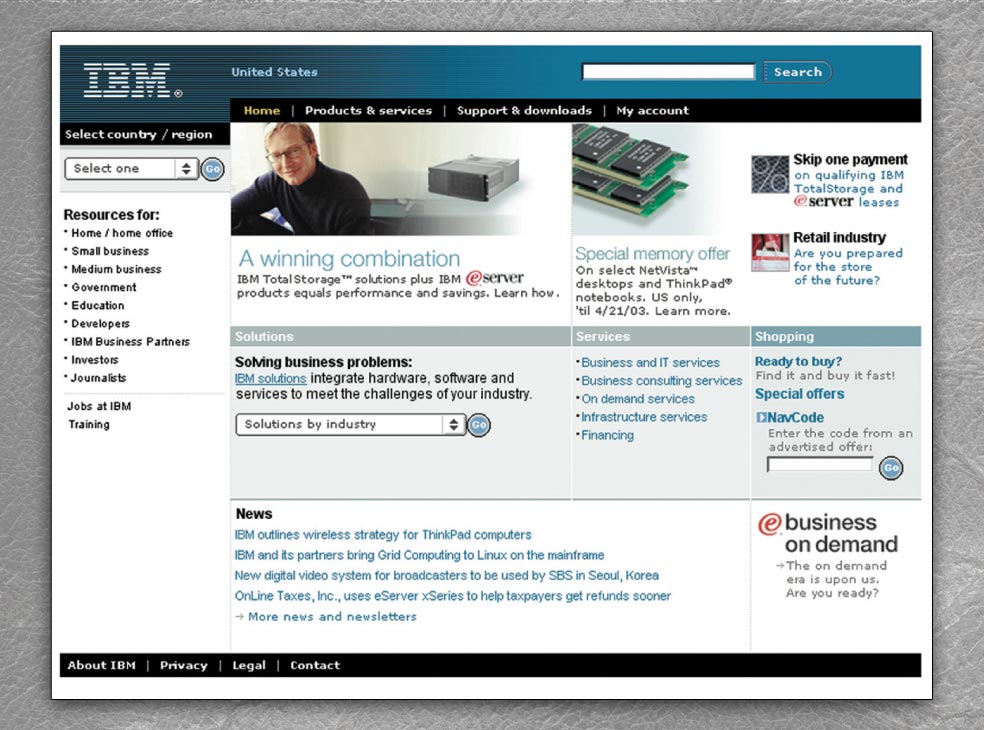The width and height of the screenshot is (984, 730).
Task: Open Business and IT services
Action: point(650,363)
